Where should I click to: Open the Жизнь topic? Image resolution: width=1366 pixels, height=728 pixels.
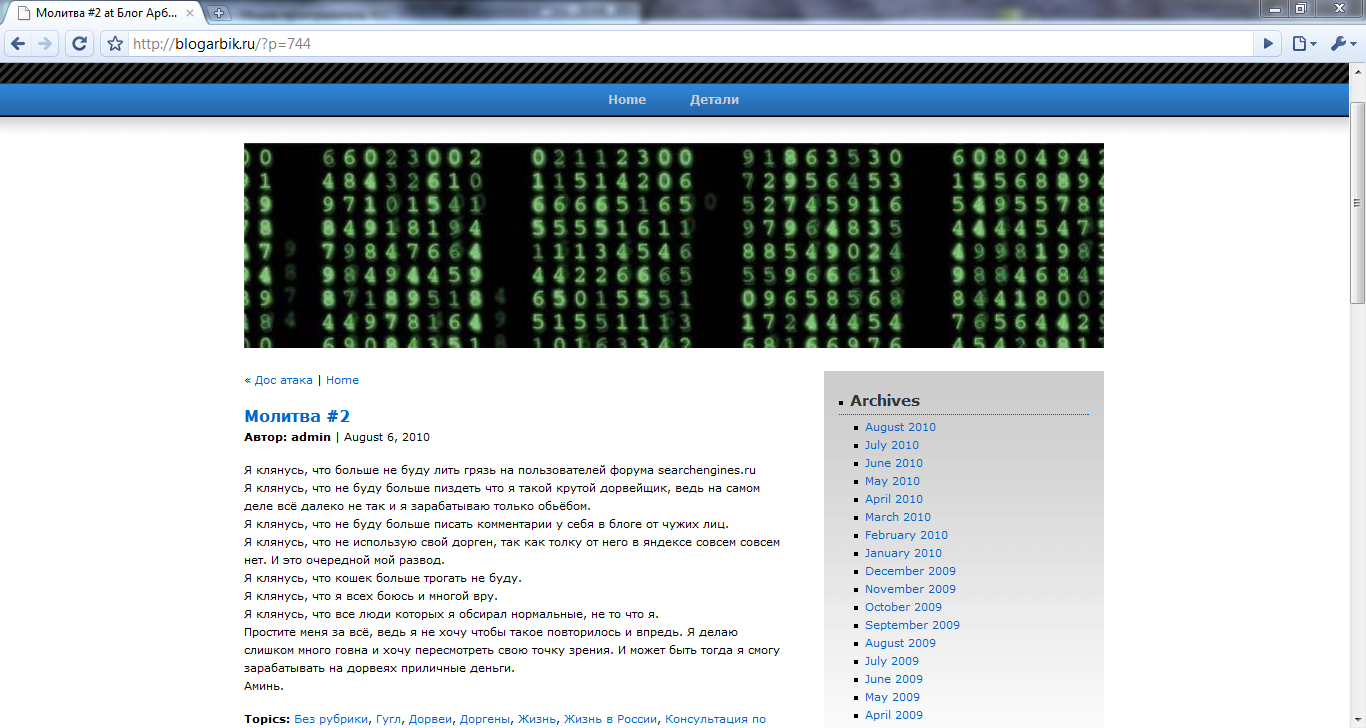tap(538, 719)
